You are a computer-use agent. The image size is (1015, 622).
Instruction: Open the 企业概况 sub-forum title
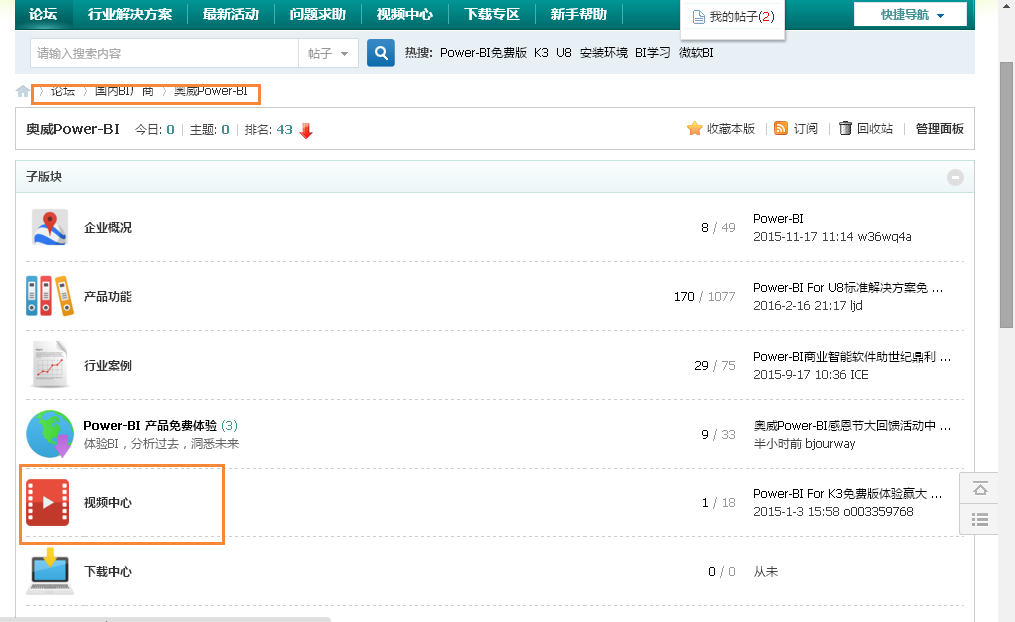click(x=107, y=228)
